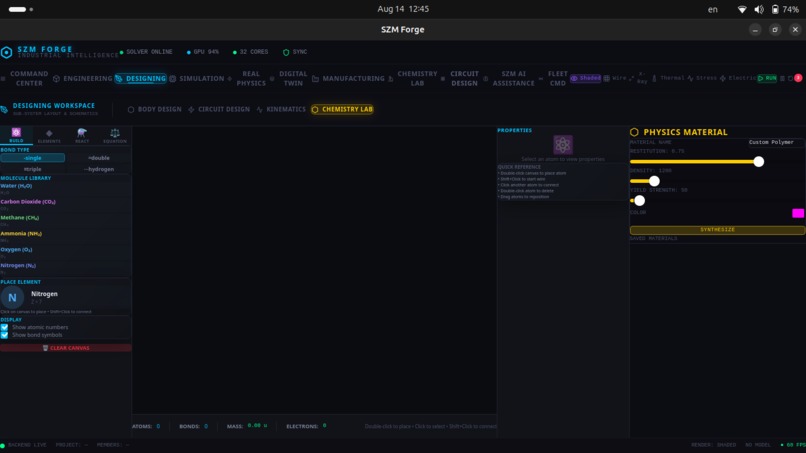Click the Sync shield icon
Image resolution: width=806 pixels, height=453 pixels.
click(x=286, y=52)
